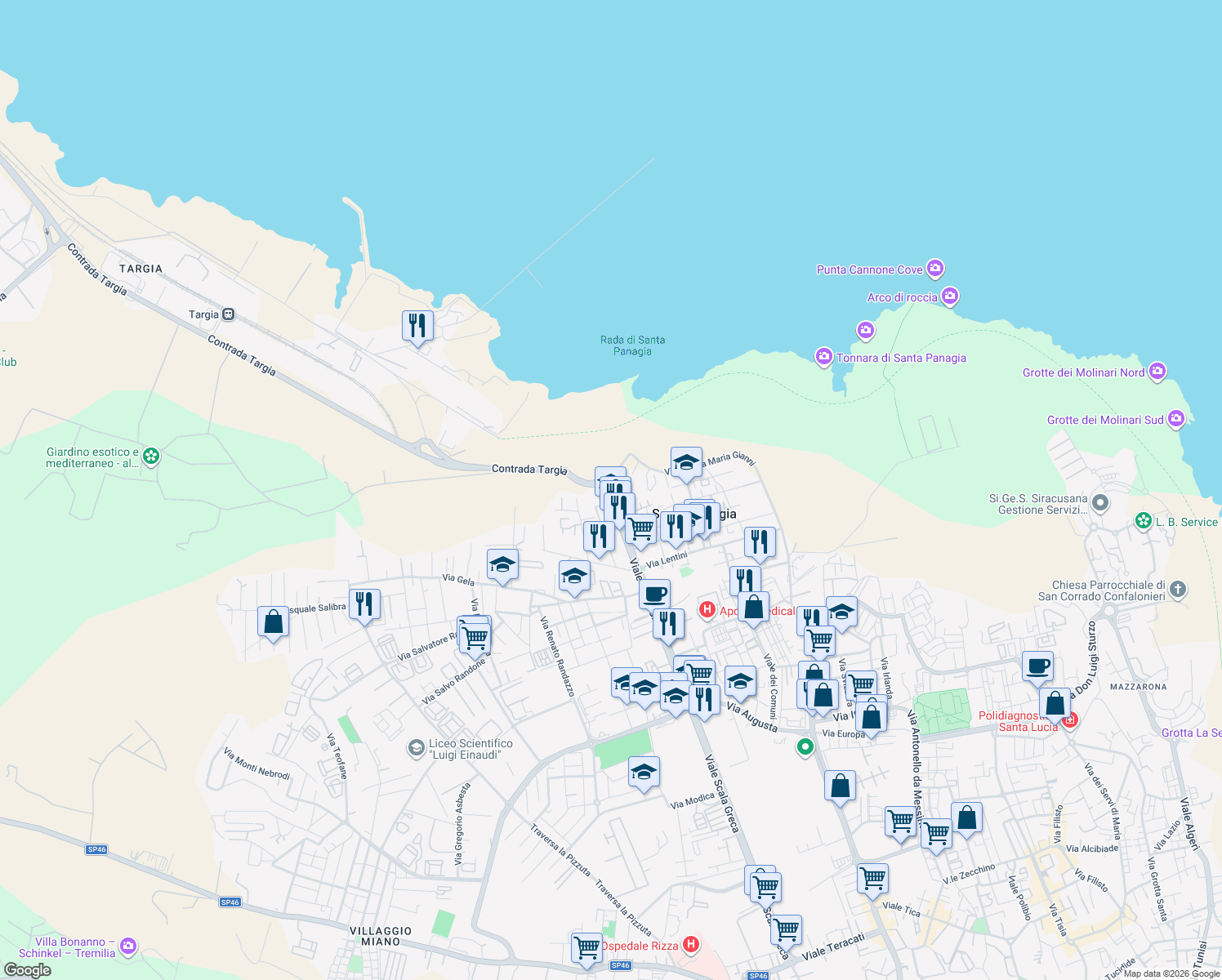Open the L. B. Service recycling marker

point(1144,521)
